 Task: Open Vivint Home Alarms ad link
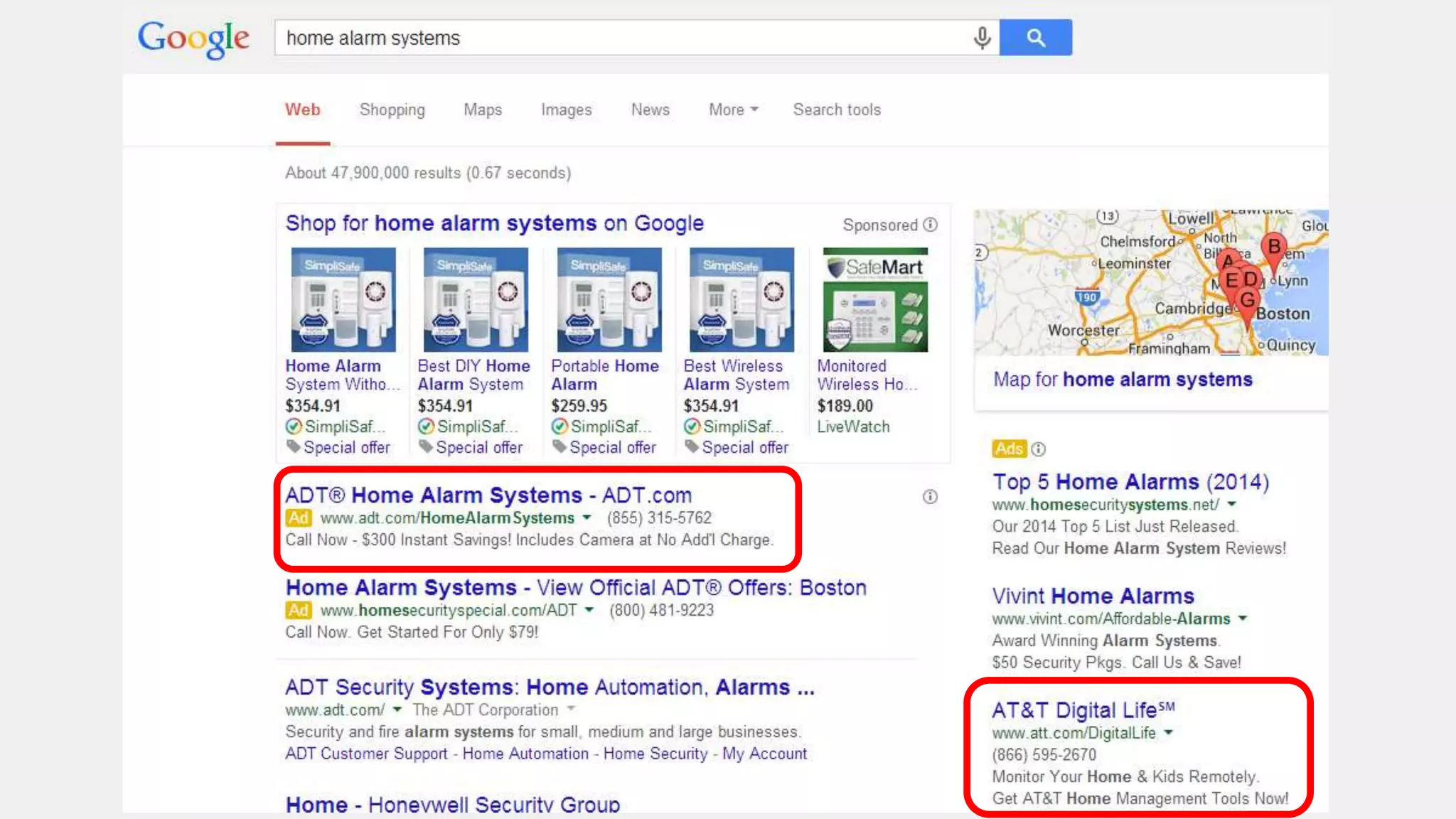pos(1093,596)
